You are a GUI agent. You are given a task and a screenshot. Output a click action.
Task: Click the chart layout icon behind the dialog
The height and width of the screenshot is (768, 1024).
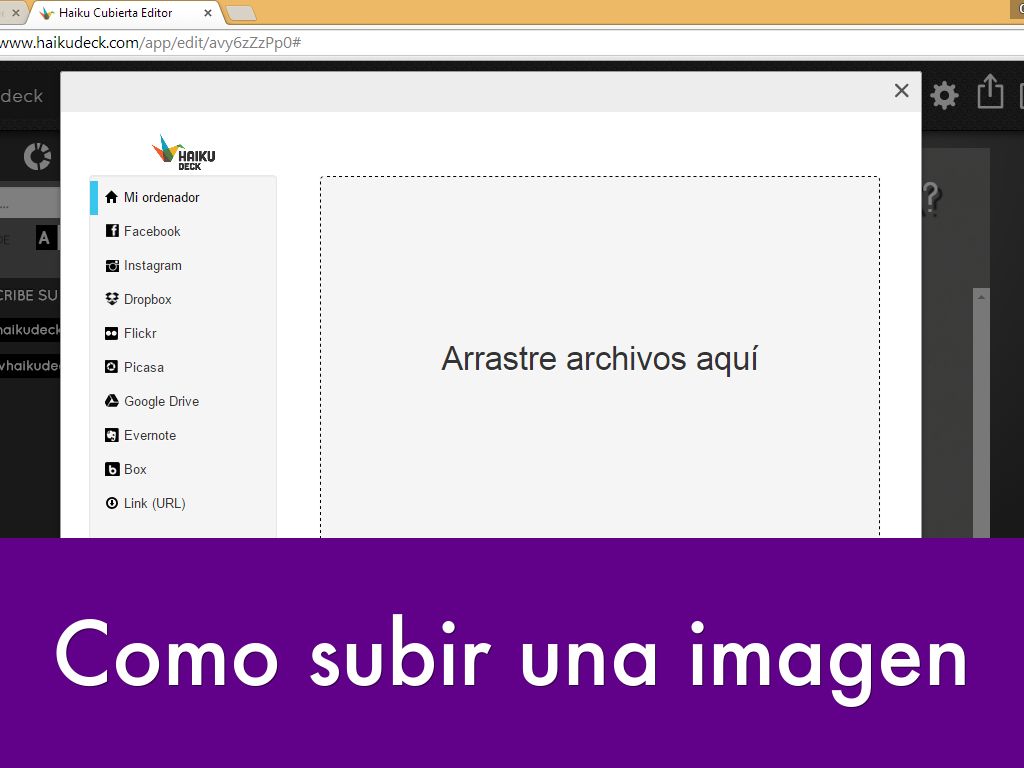37,157
